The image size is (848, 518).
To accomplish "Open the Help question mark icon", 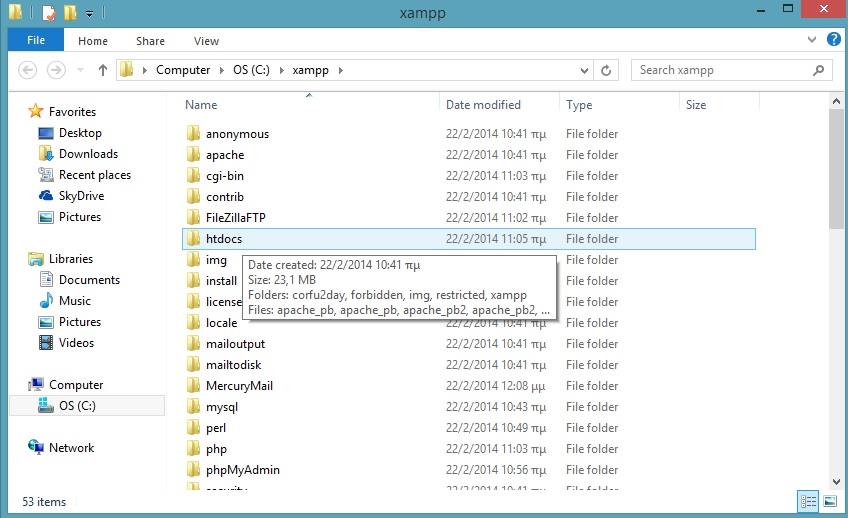I will [x=833, y=39].
